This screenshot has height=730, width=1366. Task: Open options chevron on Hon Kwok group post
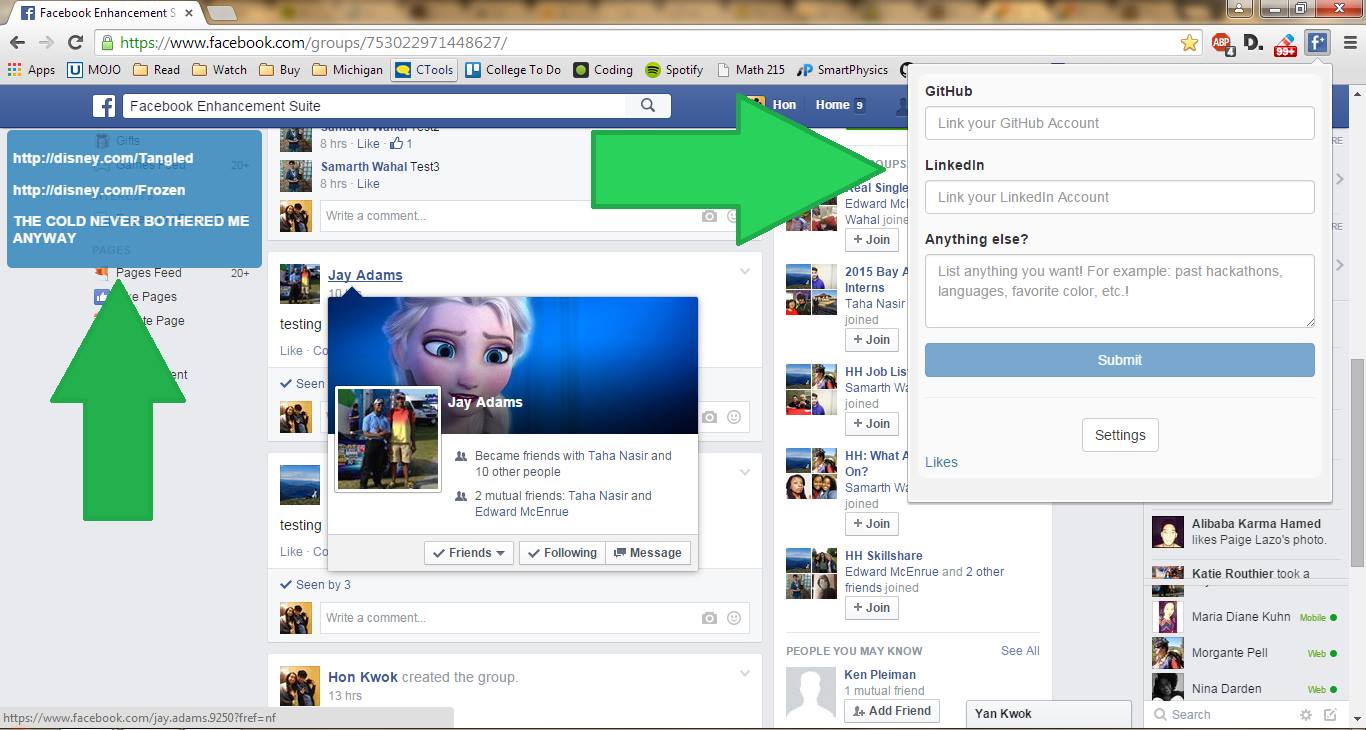click(745, 674)
